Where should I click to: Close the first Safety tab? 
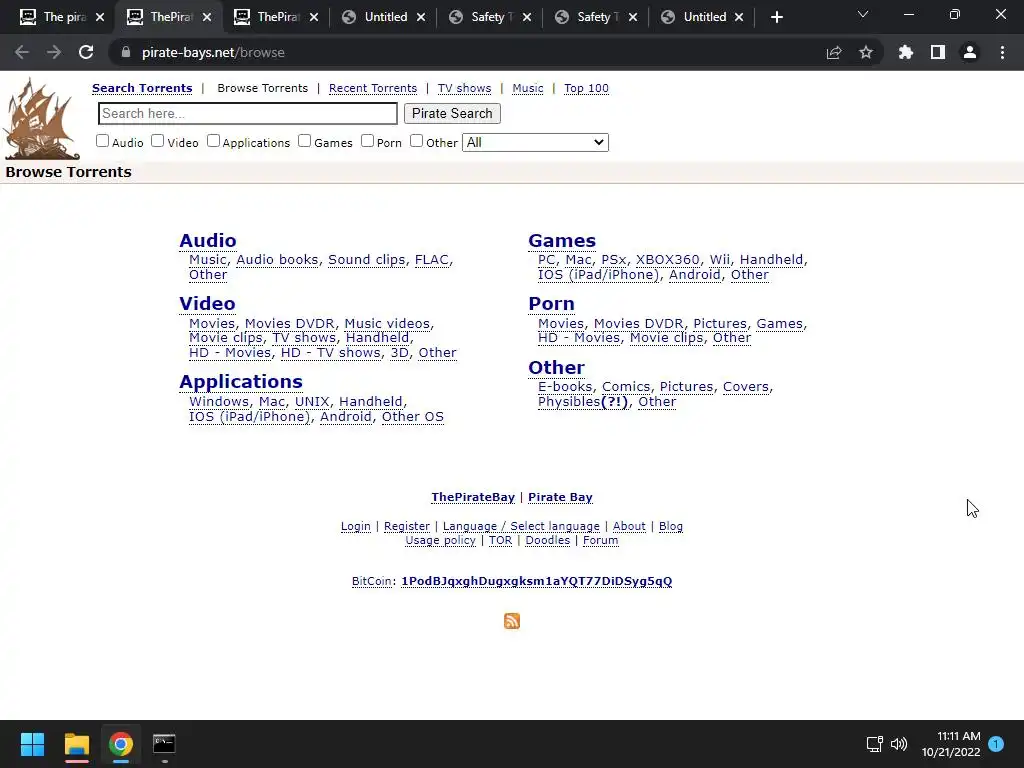[x=527, y=17]
